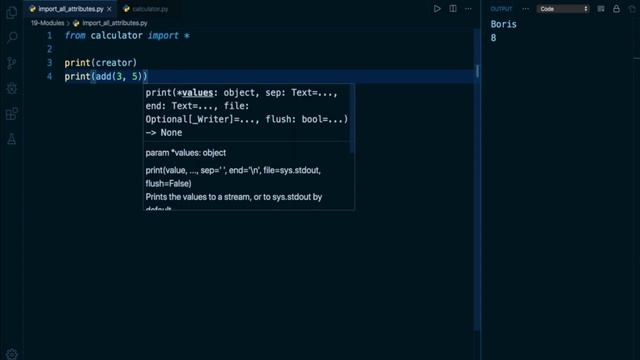640x360 pixels.
Task: Select the OUTPUT panel tab
Action: point(501,9)
